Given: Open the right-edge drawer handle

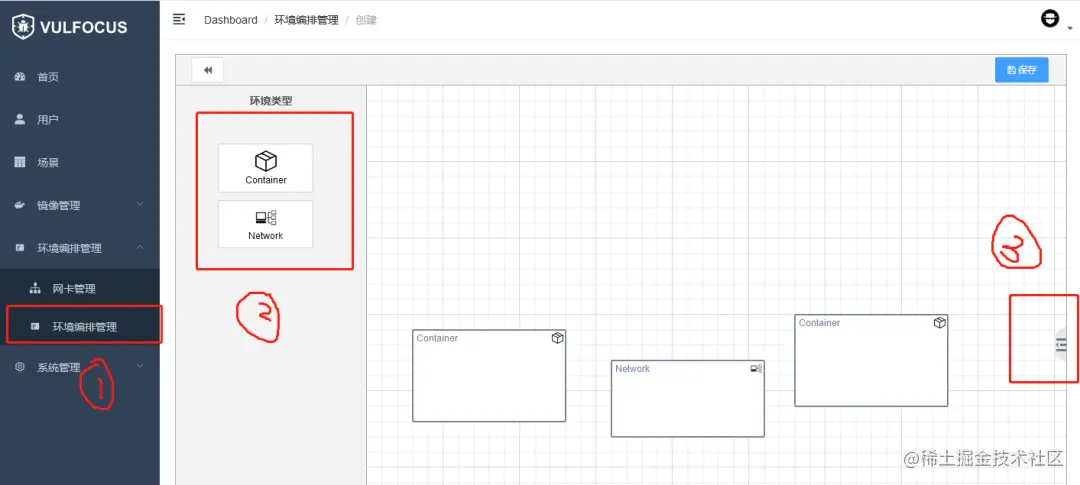Looking at the screenshot, I should [x=1063, y=346].
